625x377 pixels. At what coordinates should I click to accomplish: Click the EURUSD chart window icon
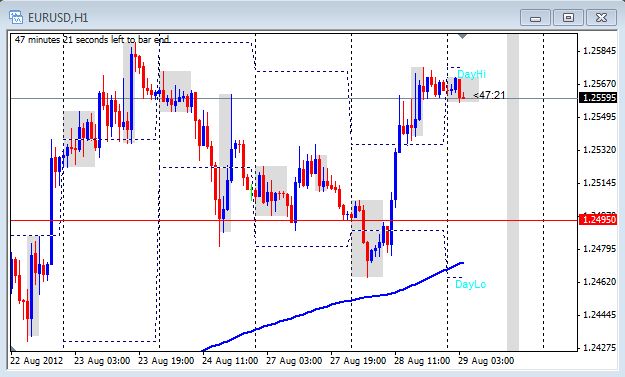pos(16,18)
